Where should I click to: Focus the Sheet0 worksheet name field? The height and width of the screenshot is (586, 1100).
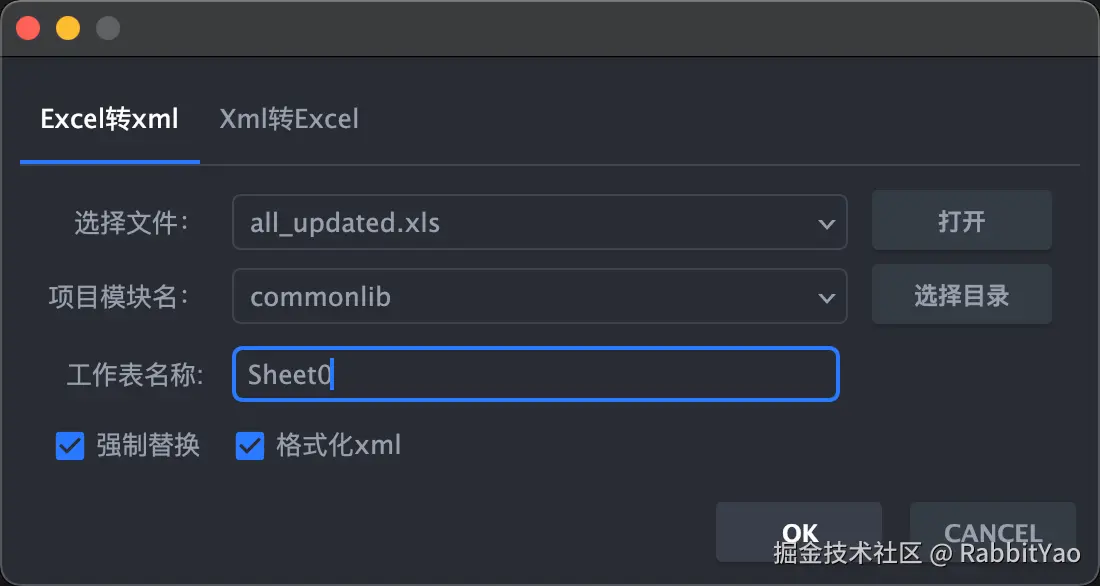[536, 375]
